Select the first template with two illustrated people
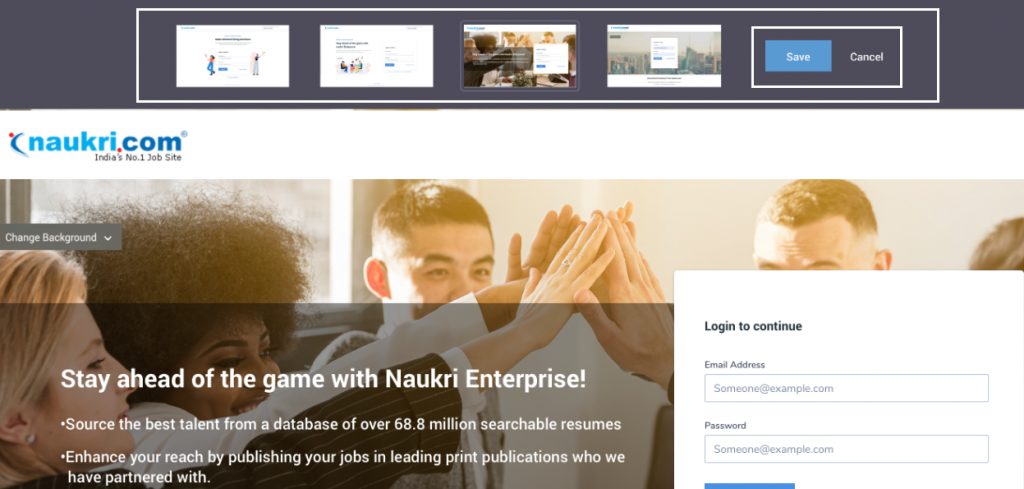 tap(232, 55)
